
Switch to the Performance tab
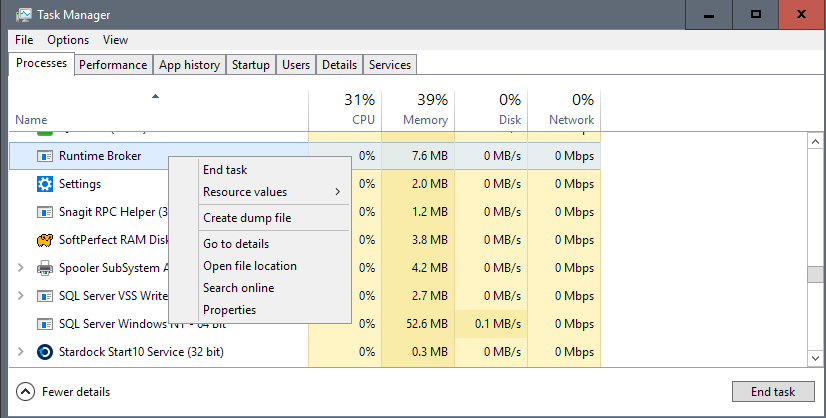tap(113, 65)
